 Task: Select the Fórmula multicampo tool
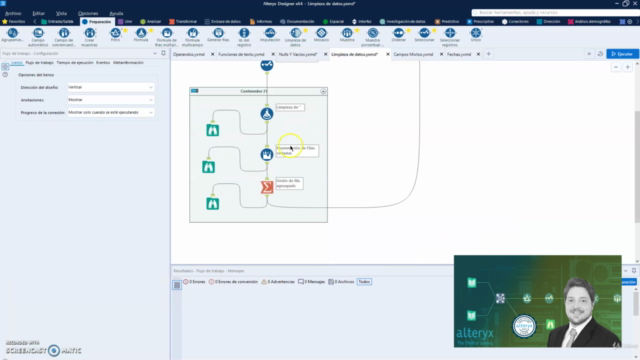click(192, 37)
